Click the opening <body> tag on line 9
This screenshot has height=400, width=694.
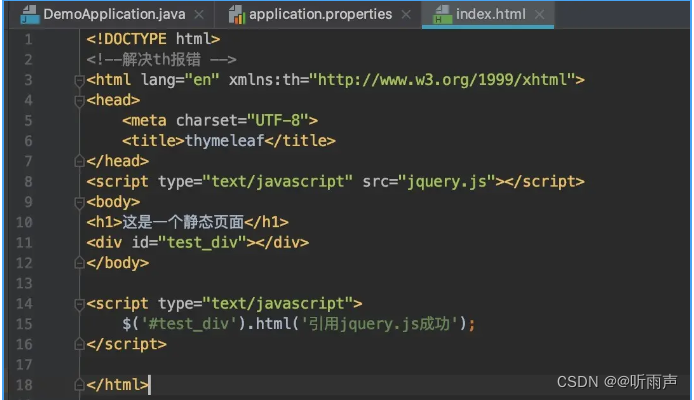(x=113, y=202)
